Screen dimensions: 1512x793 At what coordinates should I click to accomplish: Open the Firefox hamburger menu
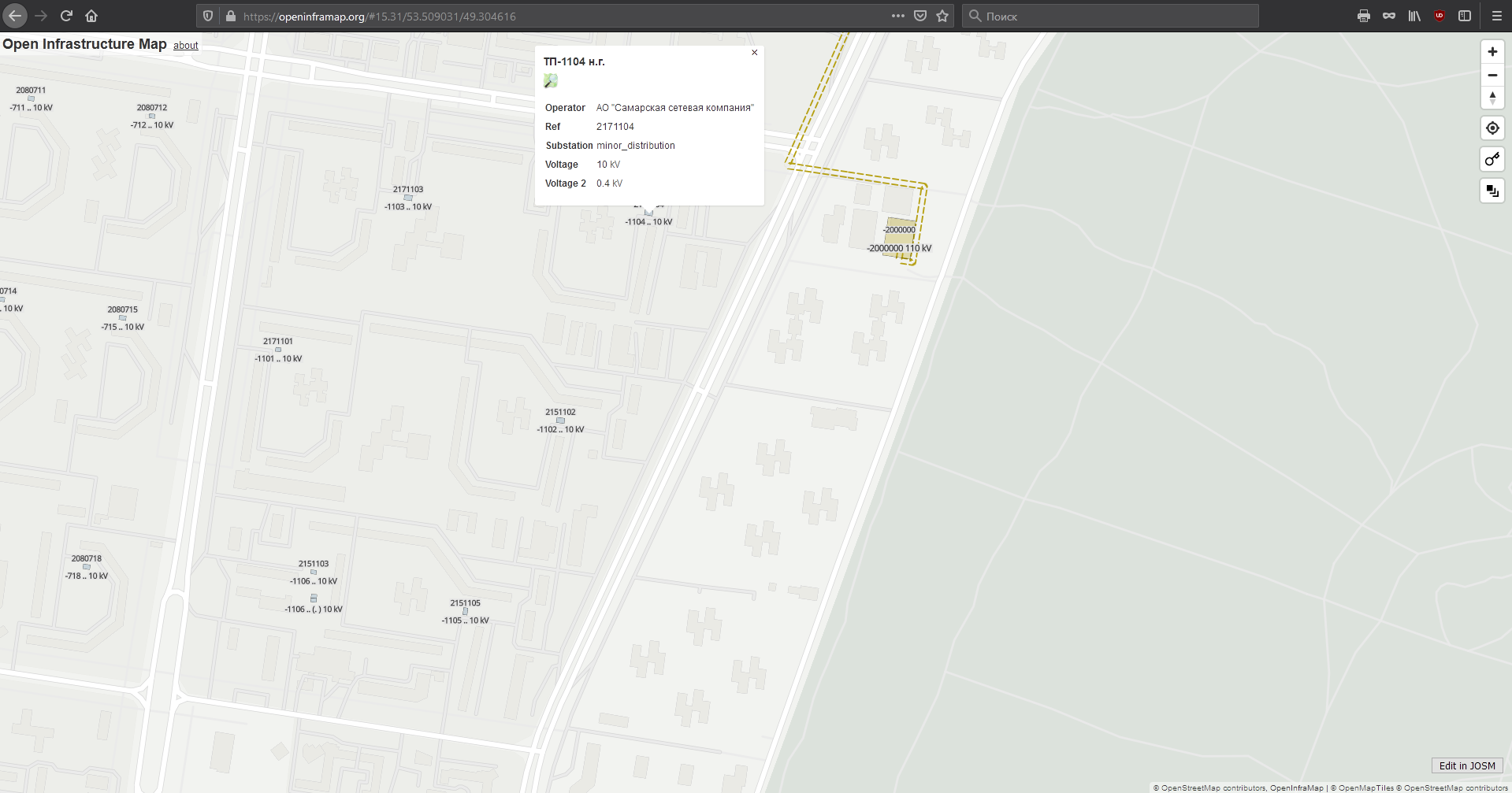coord(1495,15)
